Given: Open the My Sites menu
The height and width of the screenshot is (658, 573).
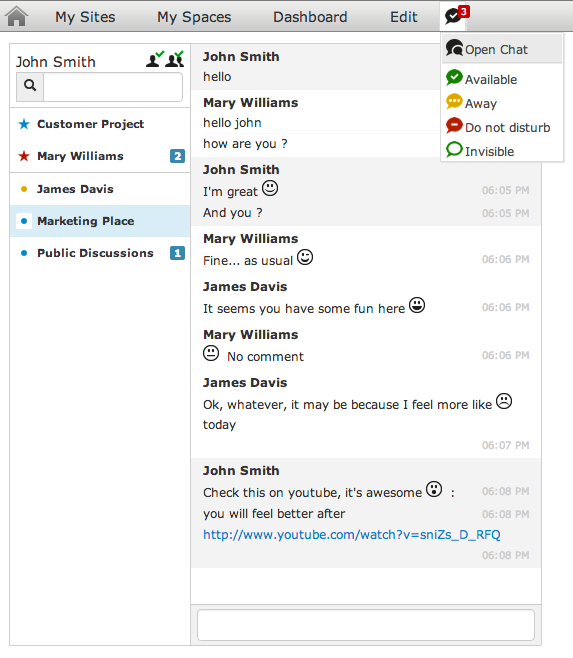Looking at the screenshot, I should 85,17.
